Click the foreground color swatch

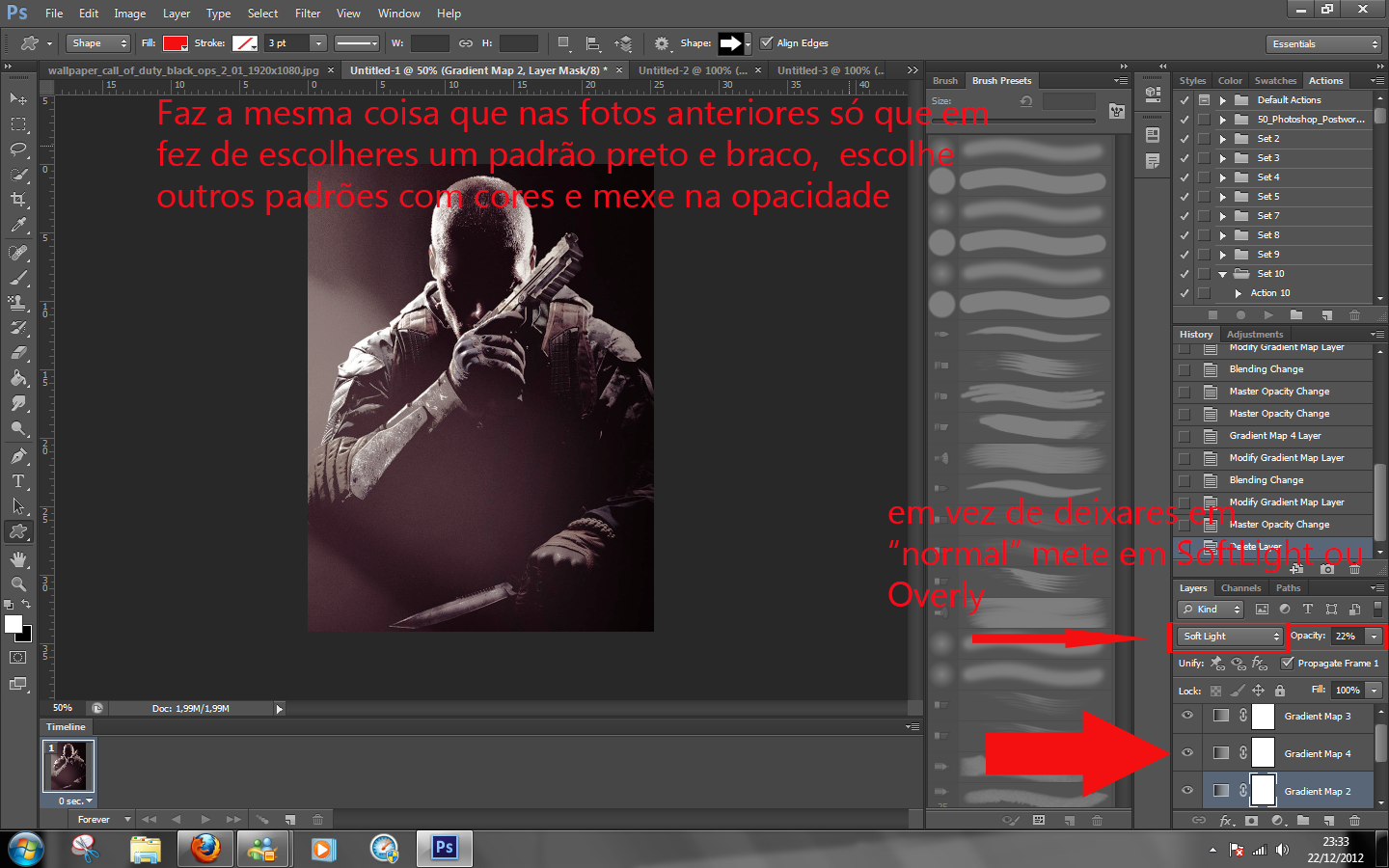point(14,624)
